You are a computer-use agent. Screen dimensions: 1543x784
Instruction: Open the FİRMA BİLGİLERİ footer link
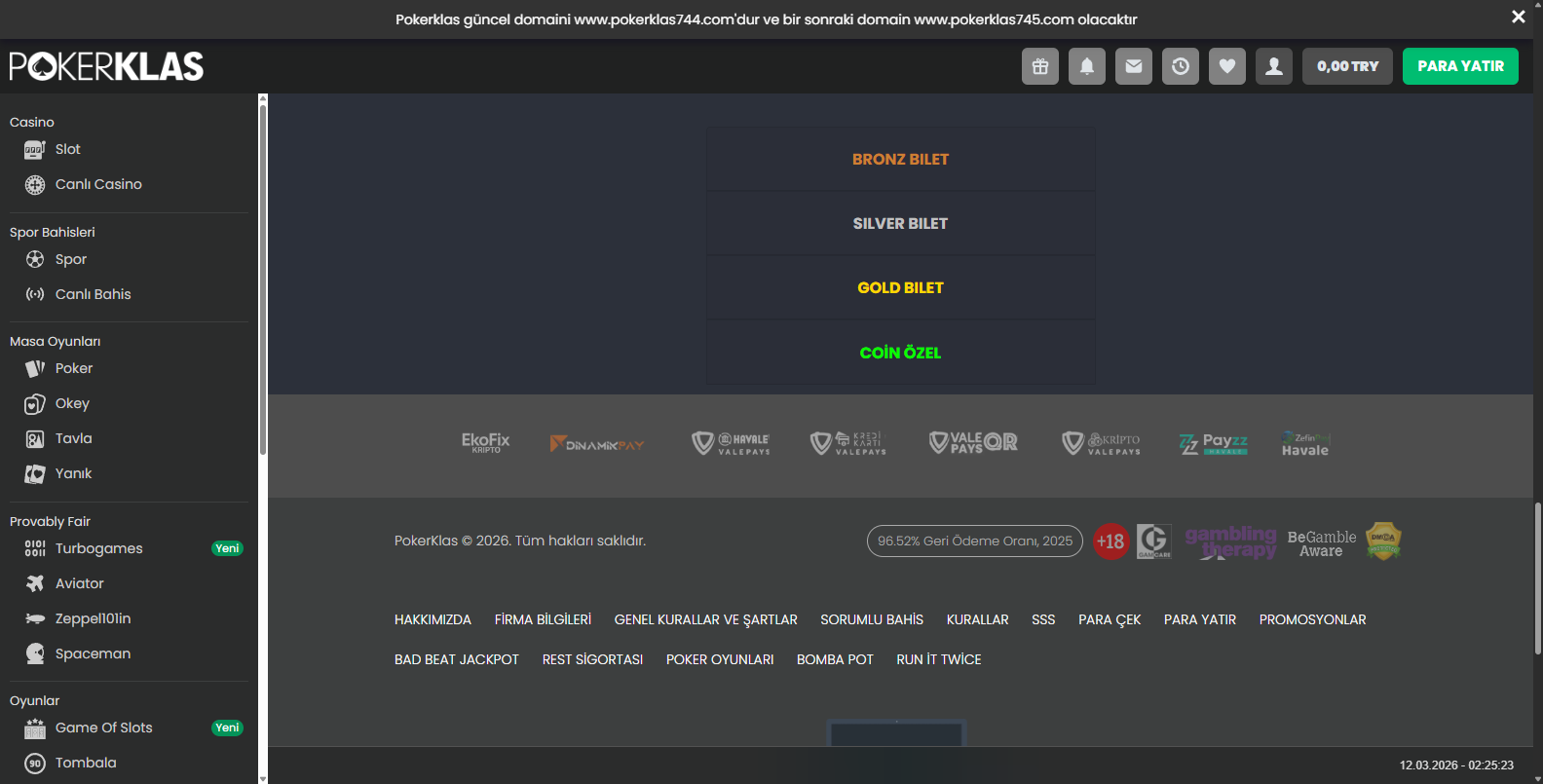(543, 619)
